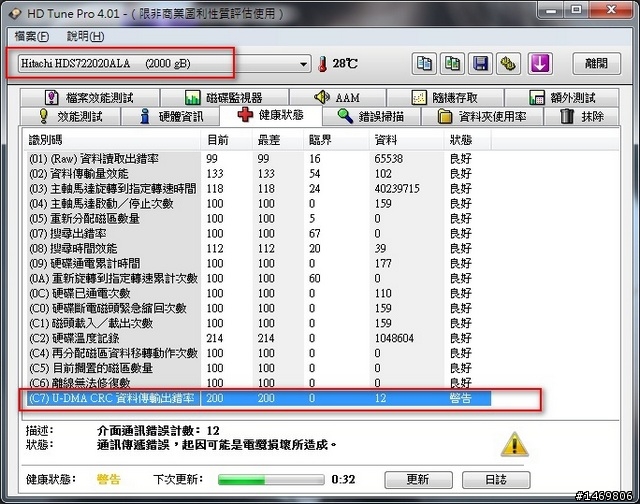Click the HD Tune Pro title bar icon
640x504 pixels.
pos(15,13)
